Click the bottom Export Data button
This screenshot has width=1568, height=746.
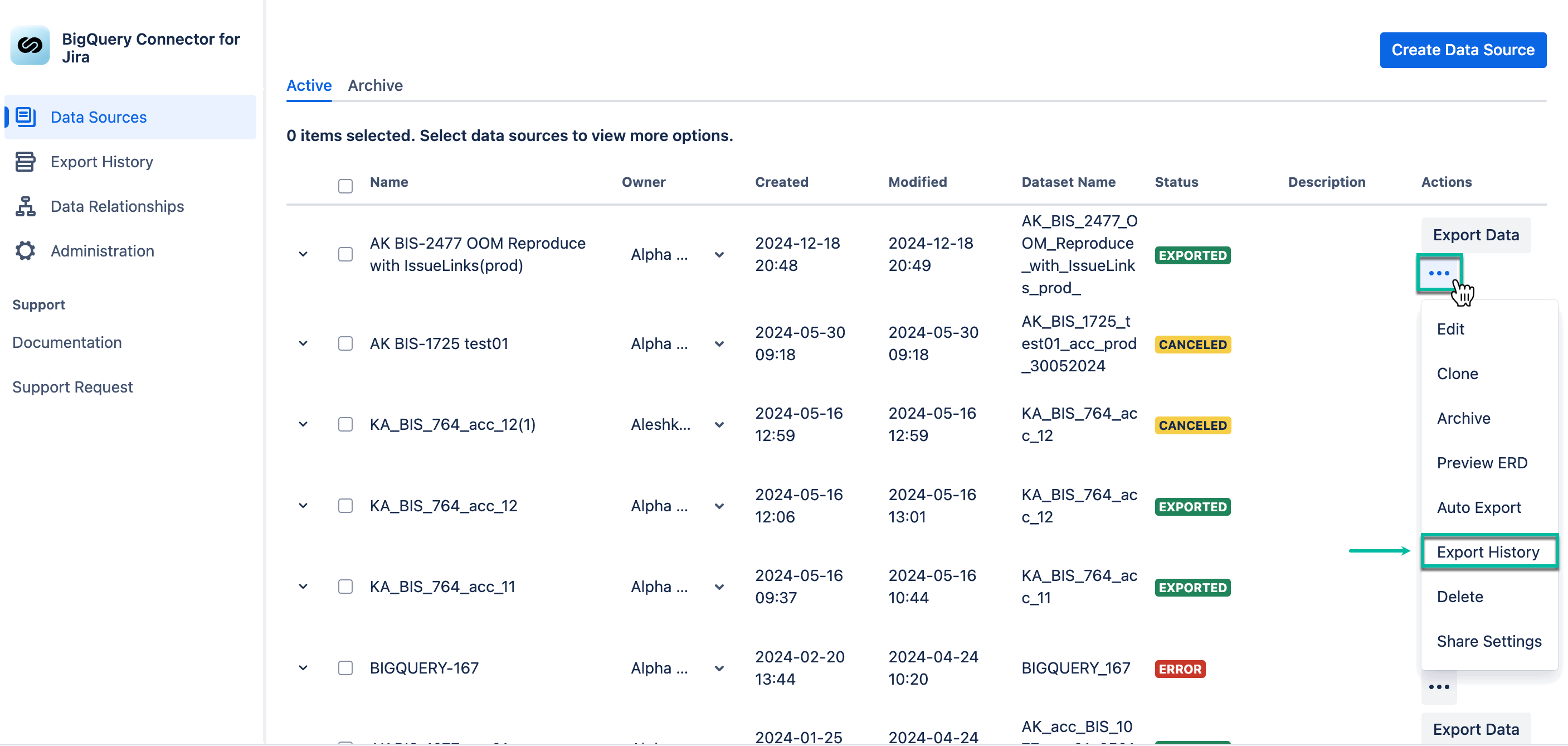point(1476,729)
